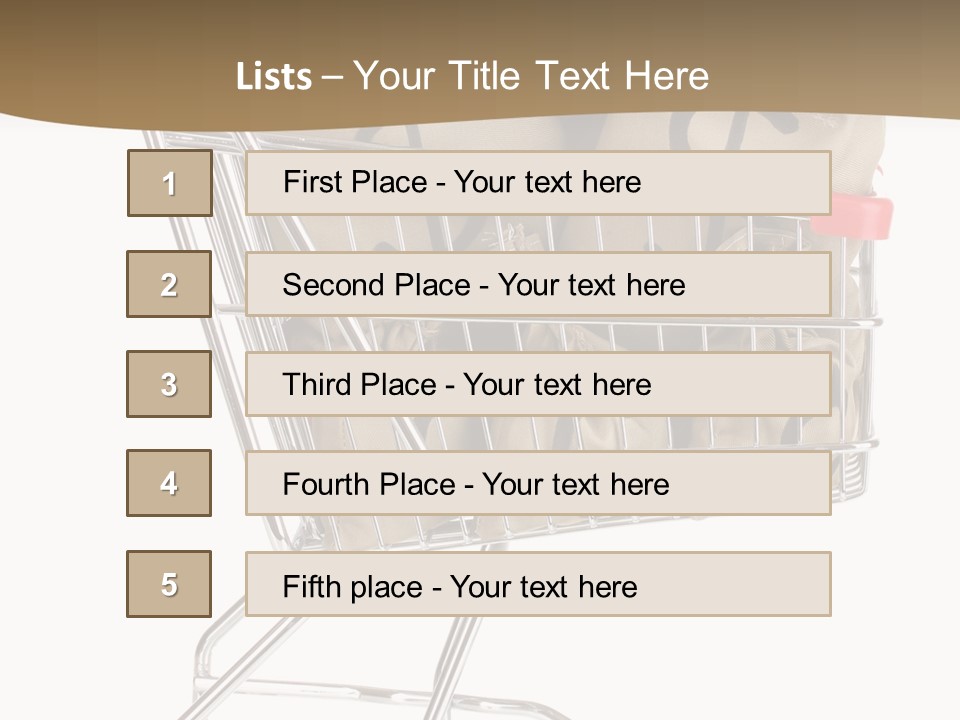Select the Fifth place text bar
Image resolution: width=960 pixels, height=720 pixels.
(538, 584)
